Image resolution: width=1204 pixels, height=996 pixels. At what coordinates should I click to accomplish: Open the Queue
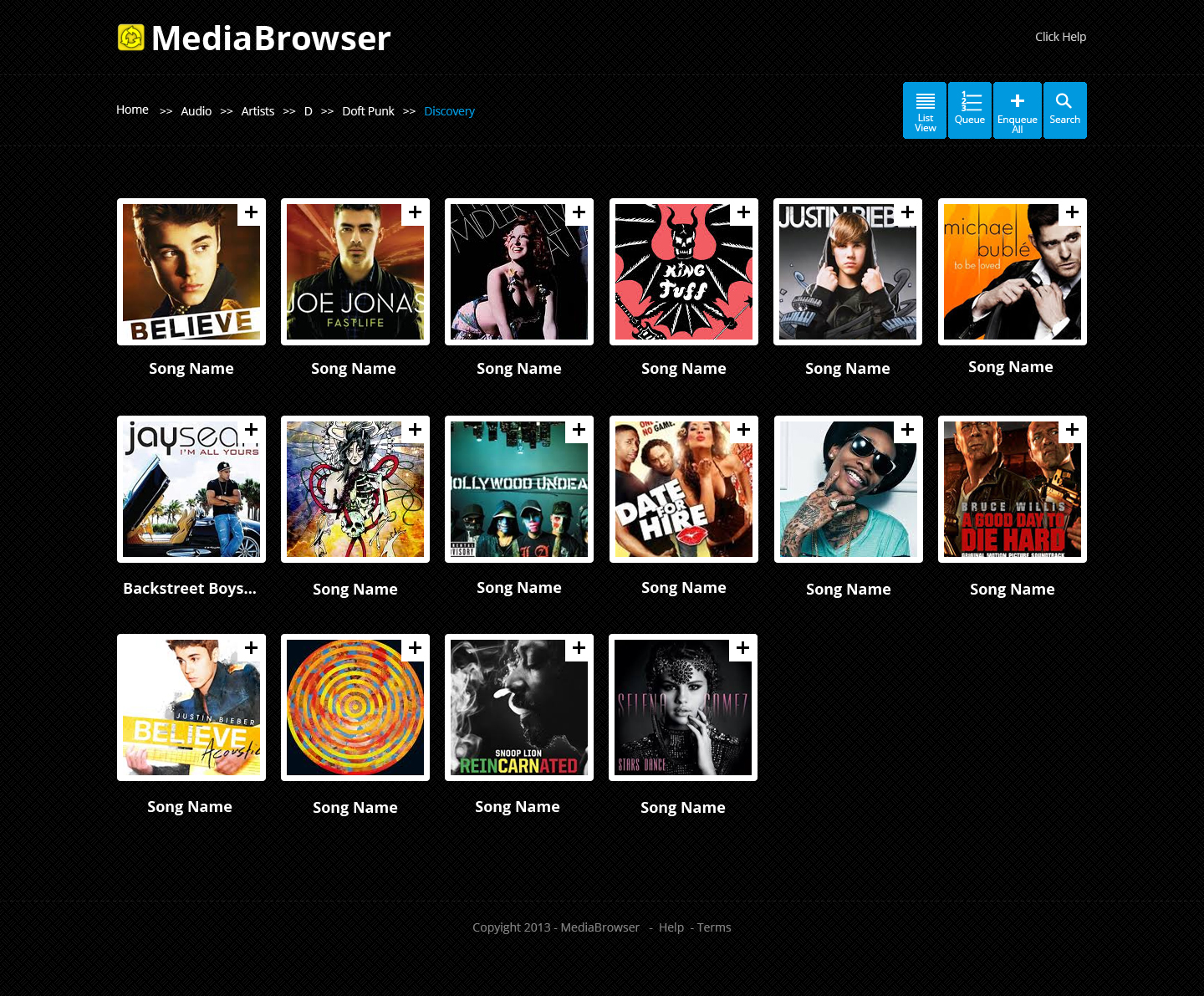(970, 110)
